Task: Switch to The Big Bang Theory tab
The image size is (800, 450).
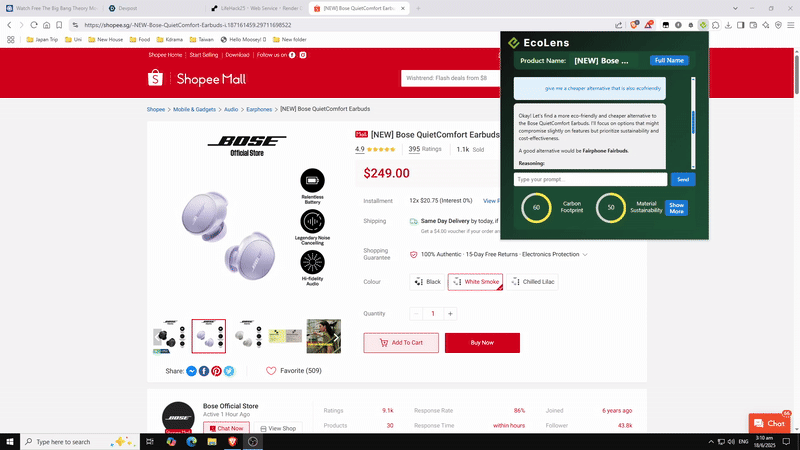Action: pyautogui.click(x=52, y=8)
